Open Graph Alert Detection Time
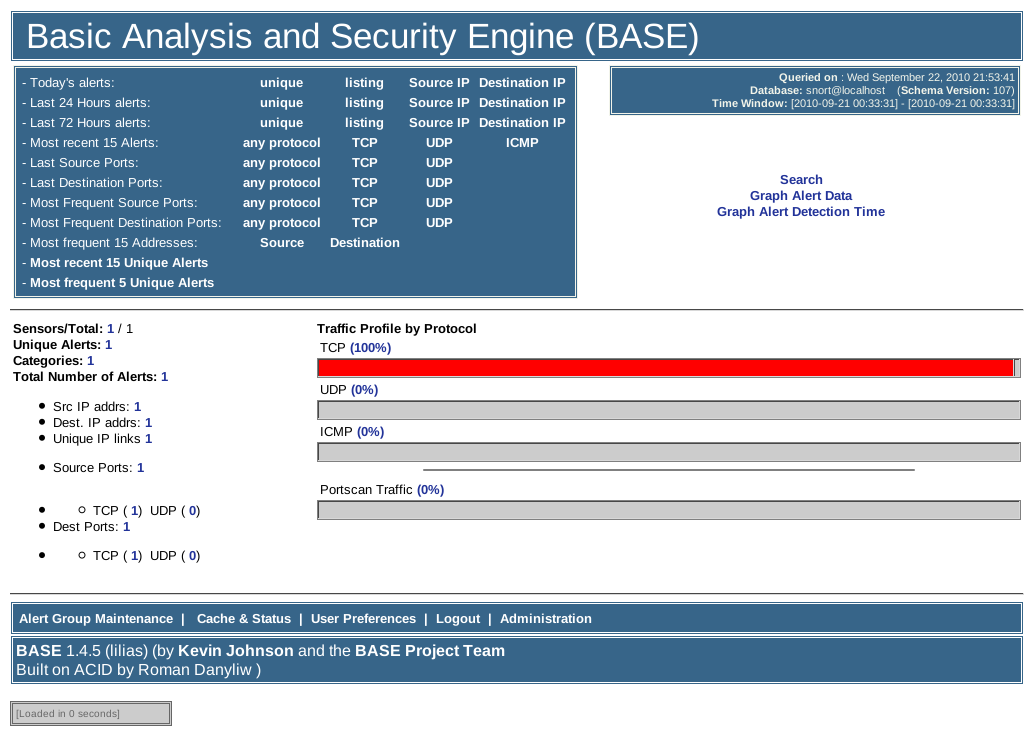This screenshot has width=1034, height=734. tap(801, 212)
